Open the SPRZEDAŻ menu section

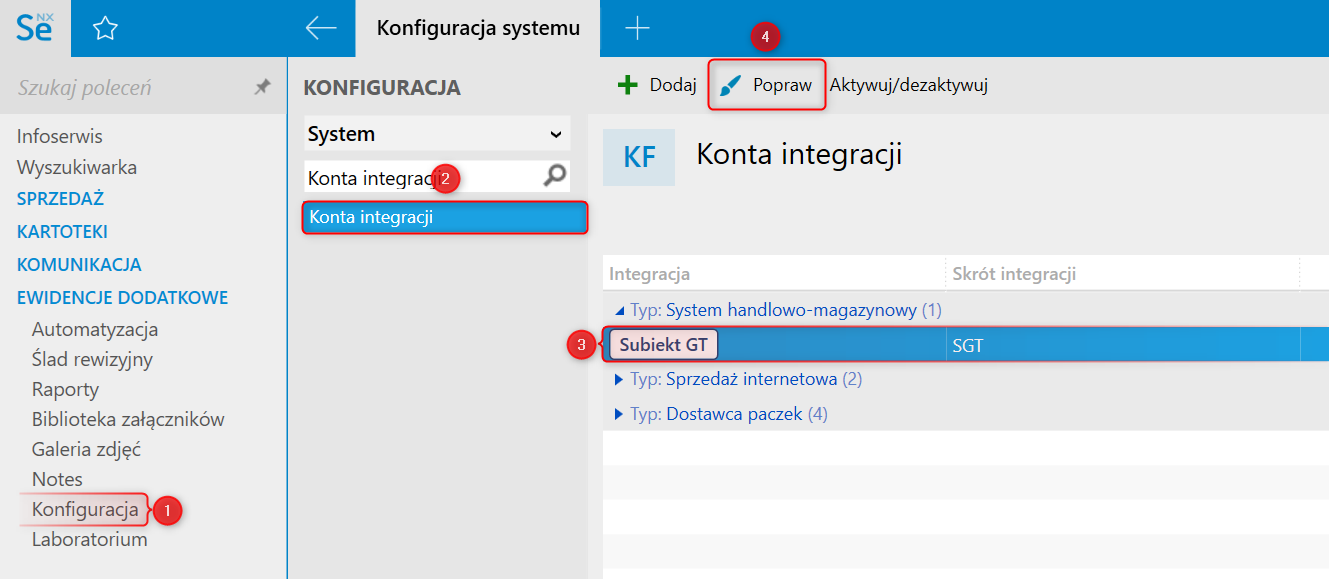point(61,199)
